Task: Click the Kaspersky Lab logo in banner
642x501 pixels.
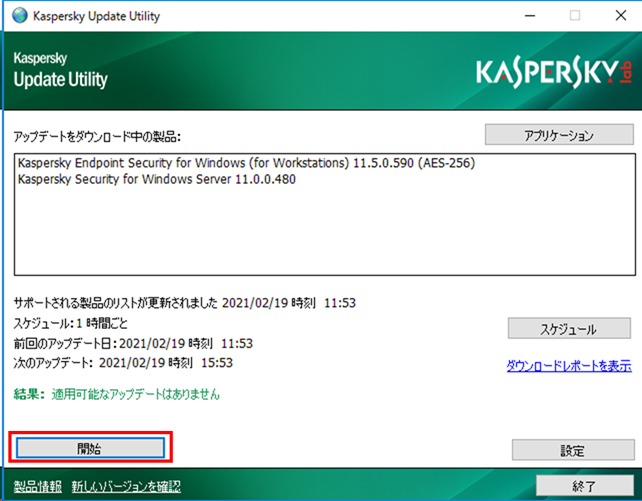Action: pyautogui.click(x=554, y=73)
